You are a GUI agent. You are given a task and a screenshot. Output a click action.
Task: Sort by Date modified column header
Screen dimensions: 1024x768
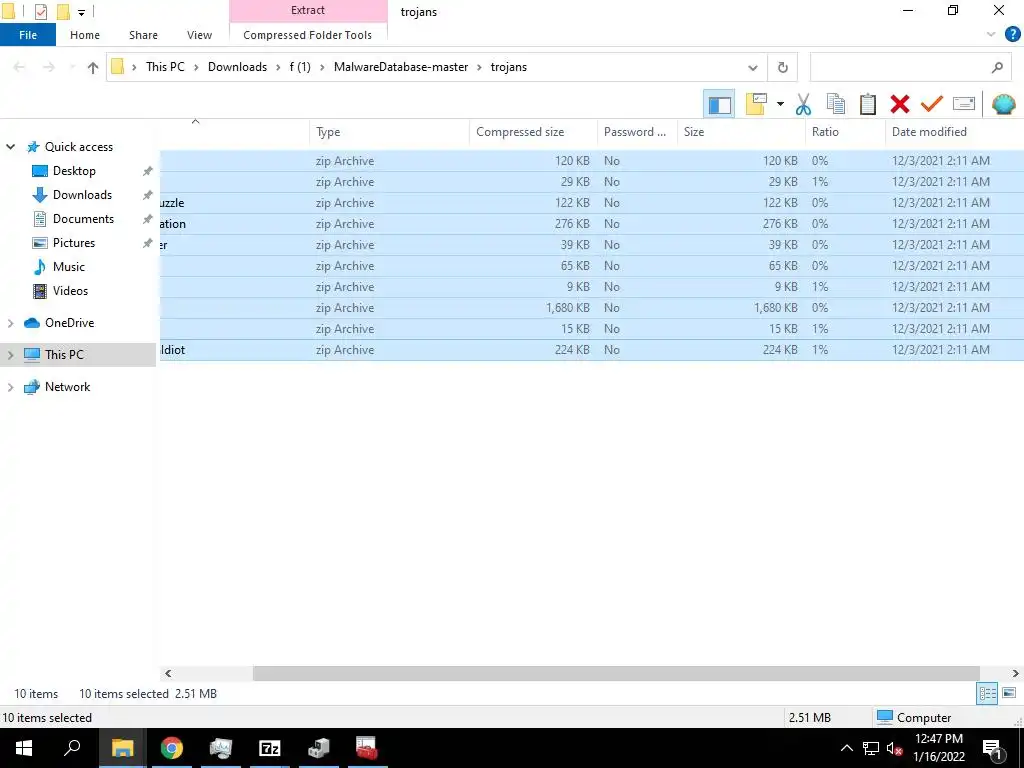click(x=953, y=132)
